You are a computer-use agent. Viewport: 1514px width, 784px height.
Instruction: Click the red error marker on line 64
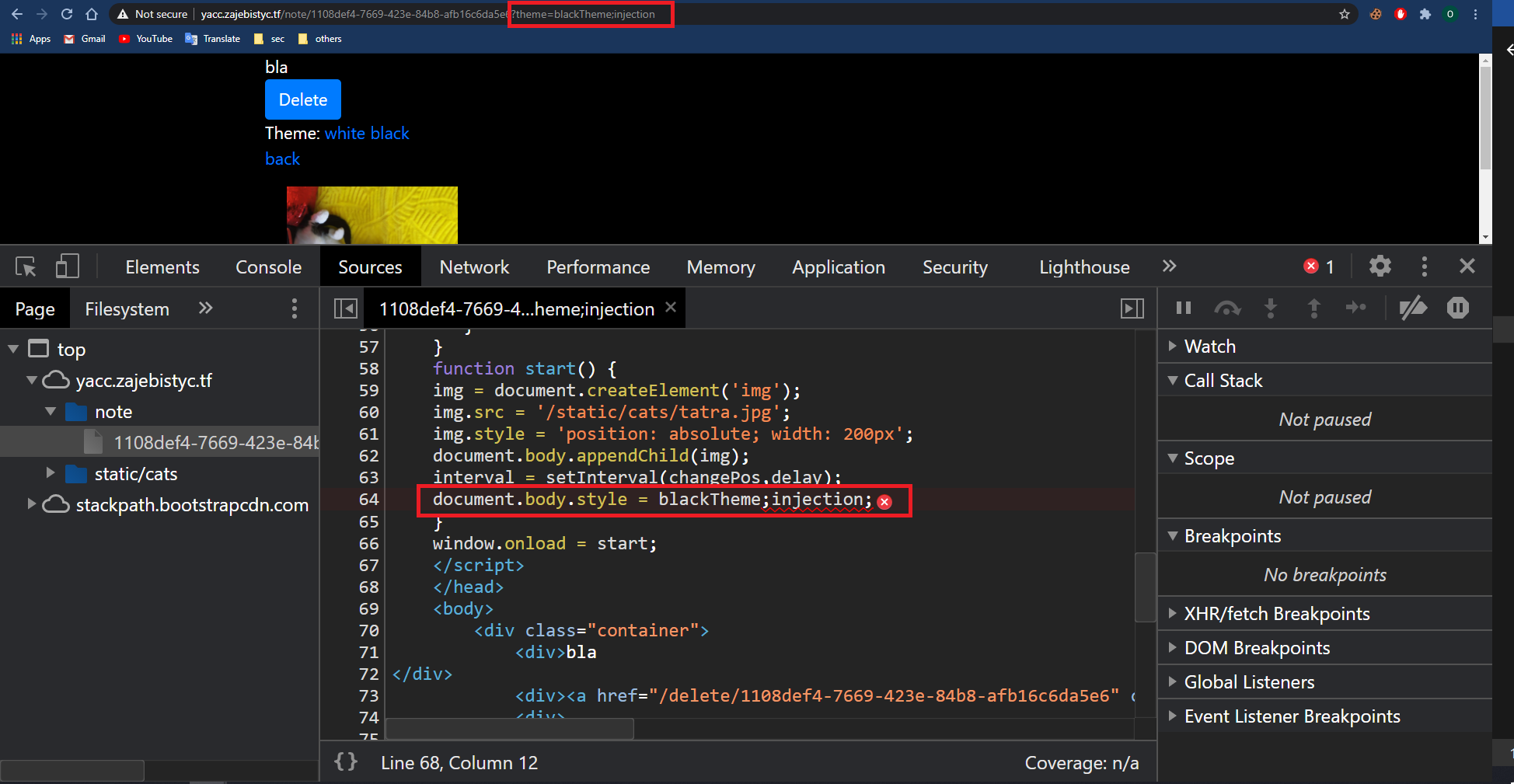(x=884, y=502)
